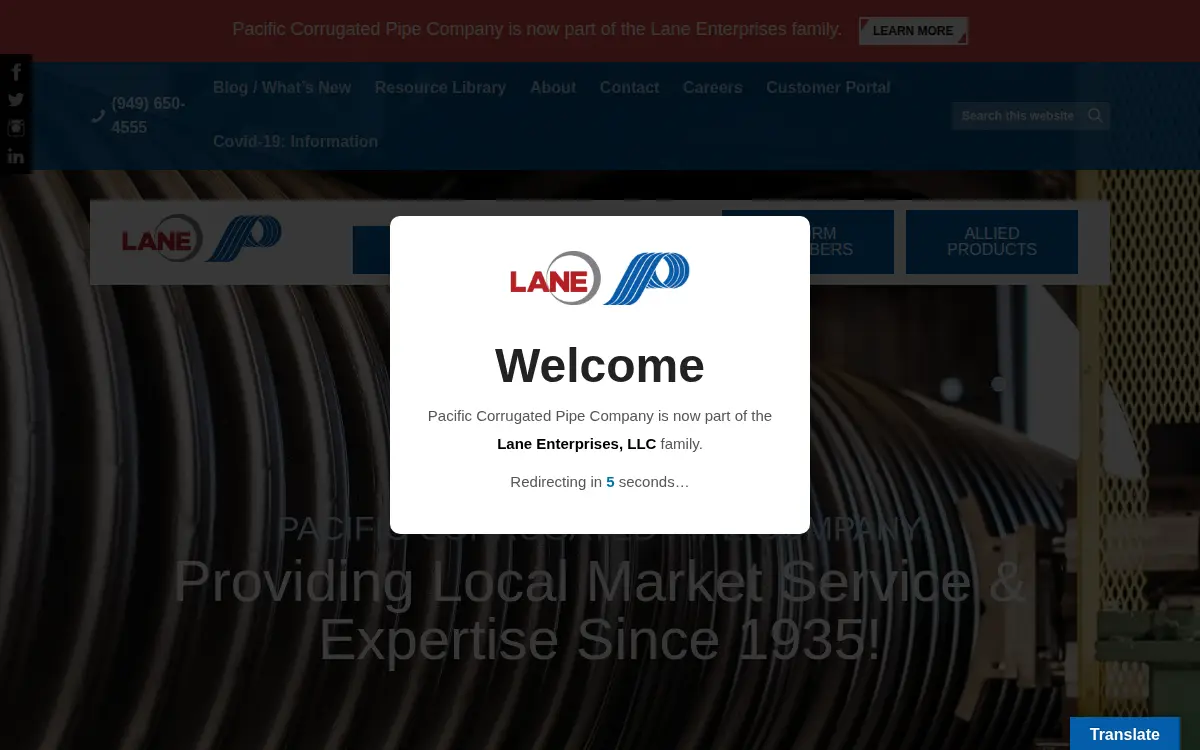Click Providing Local Market Service headline
Screen dimensions: 1200x750
[x=600, y=610]
